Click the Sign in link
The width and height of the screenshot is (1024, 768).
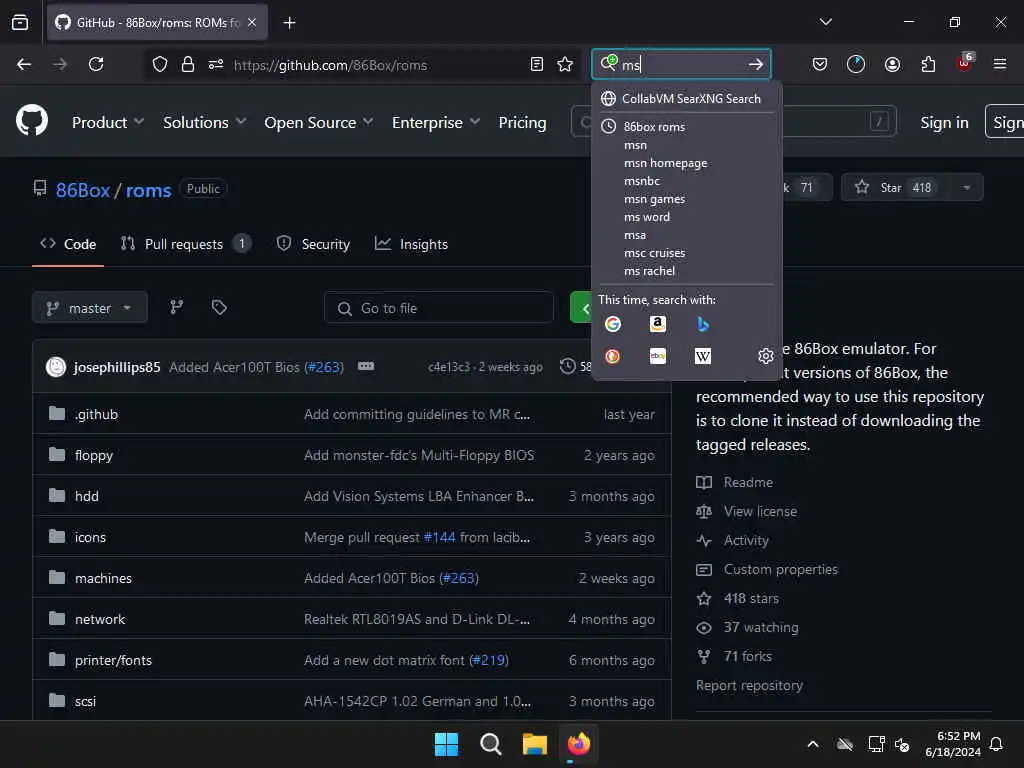(944, 122)
